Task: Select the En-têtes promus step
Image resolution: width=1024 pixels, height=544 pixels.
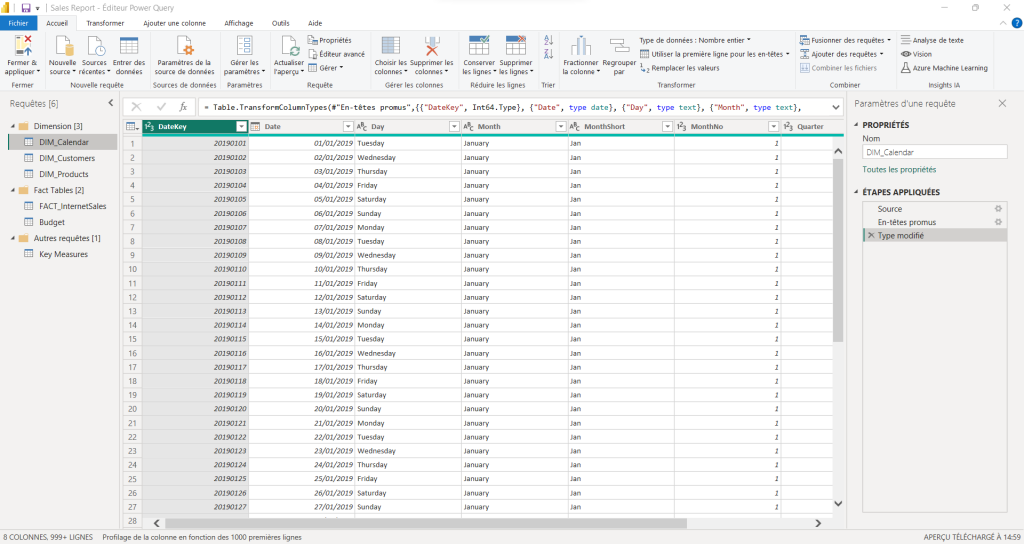Action: (935, 222)
